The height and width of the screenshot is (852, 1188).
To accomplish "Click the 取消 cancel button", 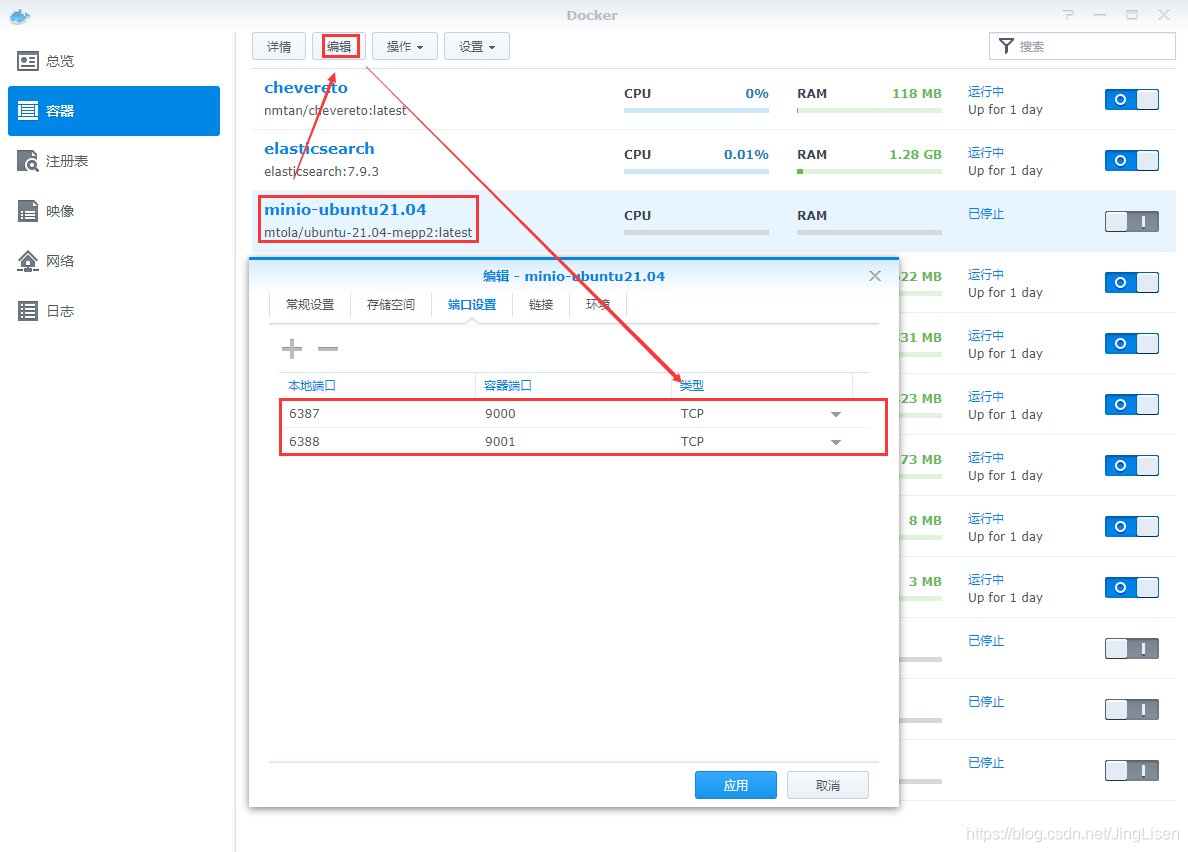I will pos(827,785).
